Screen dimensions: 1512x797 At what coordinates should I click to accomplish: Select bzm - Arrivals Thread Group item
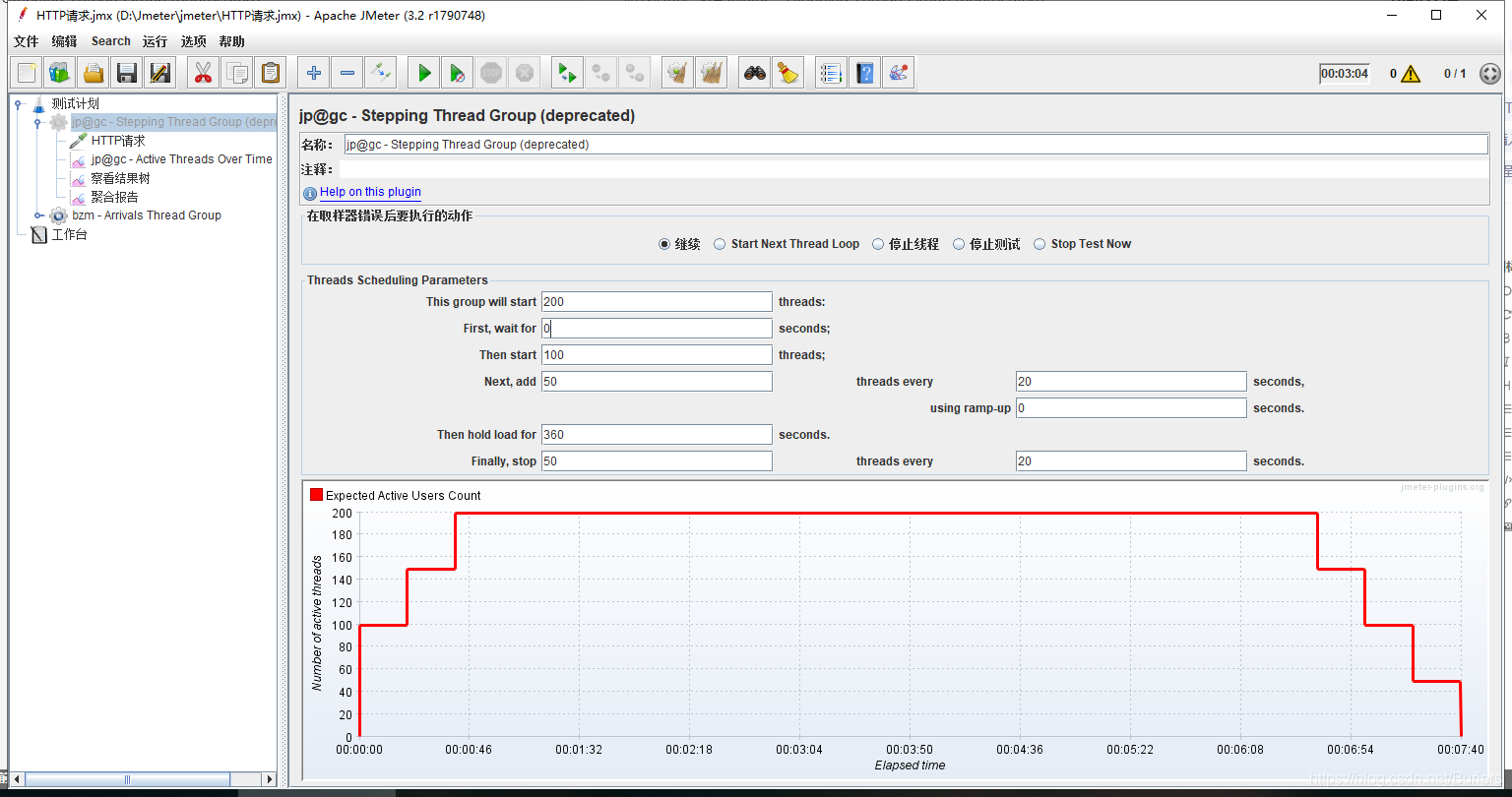[147, 215]
